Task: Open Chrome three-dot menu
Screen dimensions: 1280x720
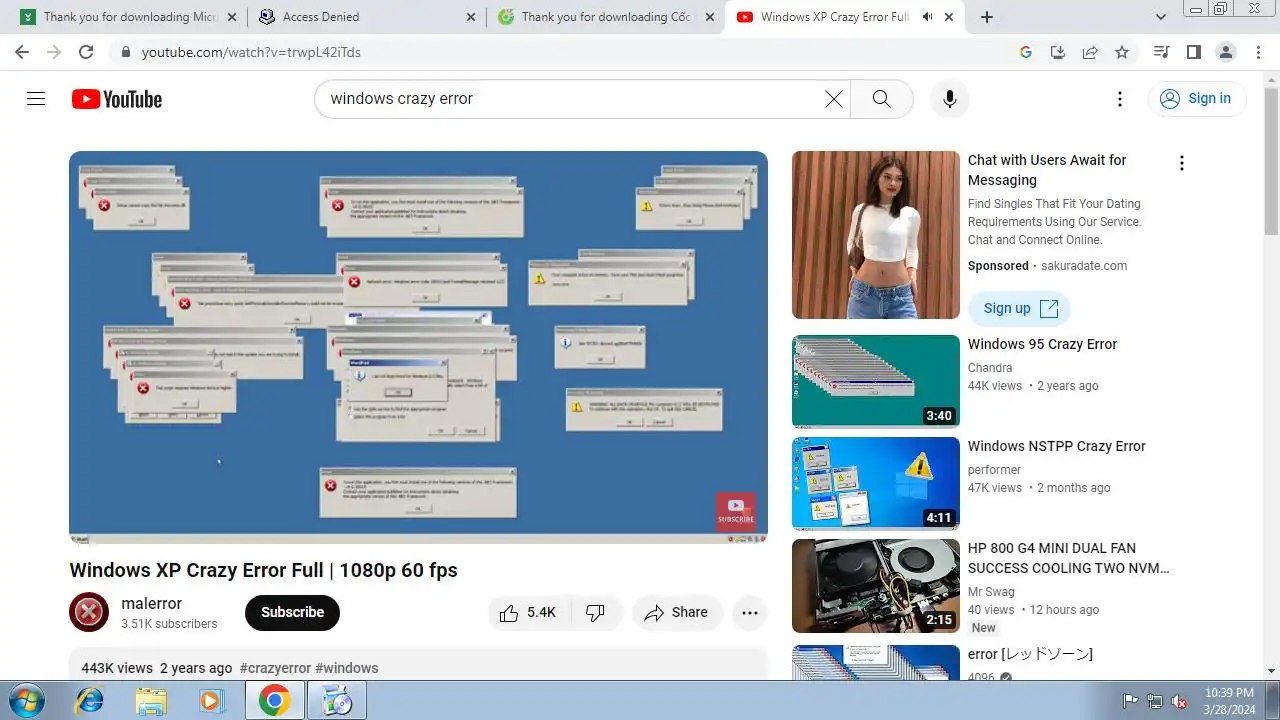Action: click(1258, 52)
